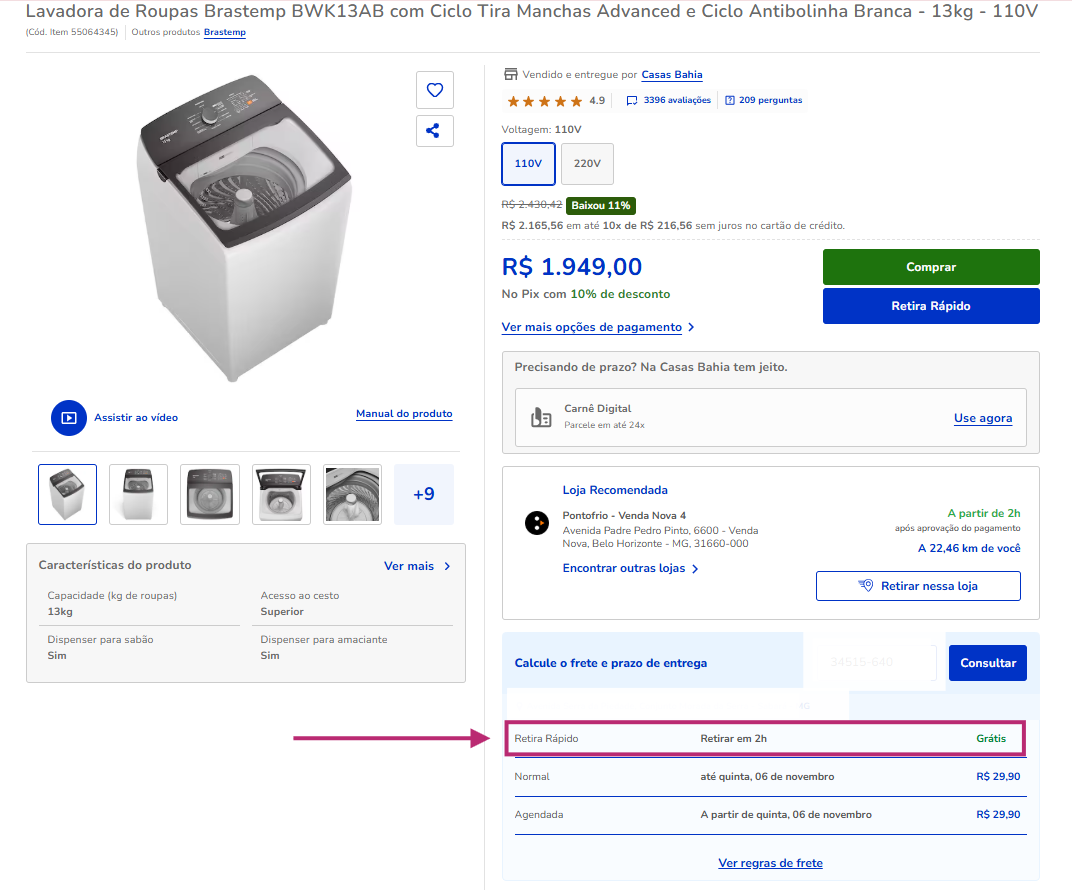
Task: Click the five-star rating icons
Action: pyautogui.click(x=545, y=101)
